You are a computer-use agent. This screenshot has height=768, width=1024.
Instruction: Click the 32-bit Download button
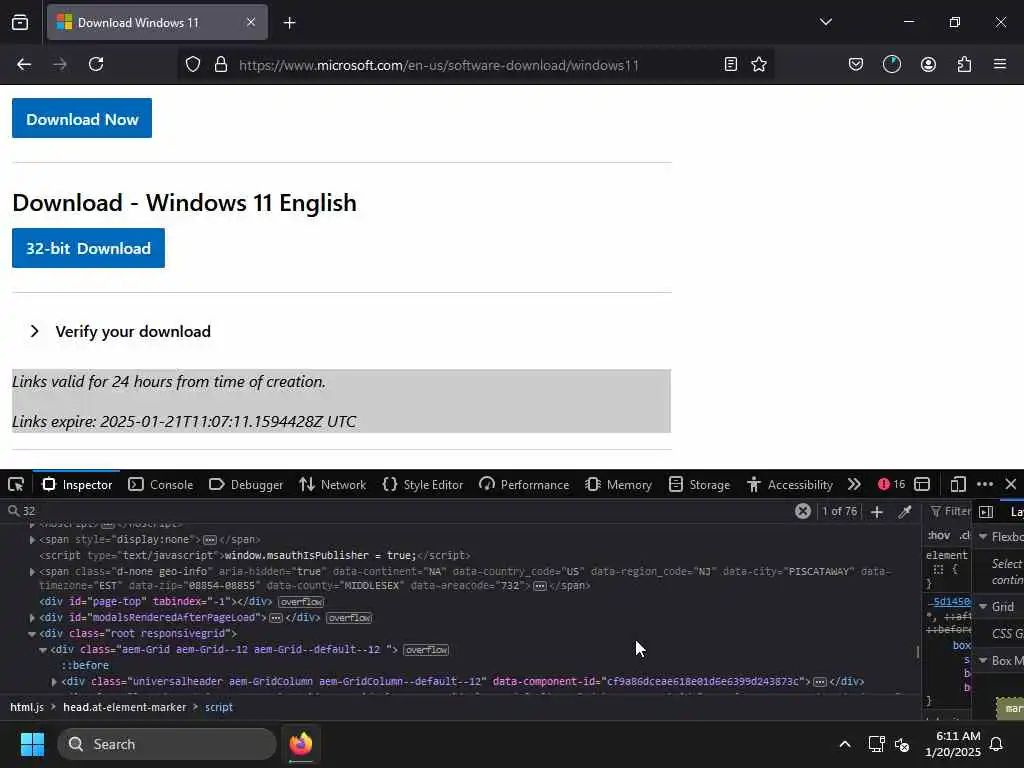pos(88,248)
